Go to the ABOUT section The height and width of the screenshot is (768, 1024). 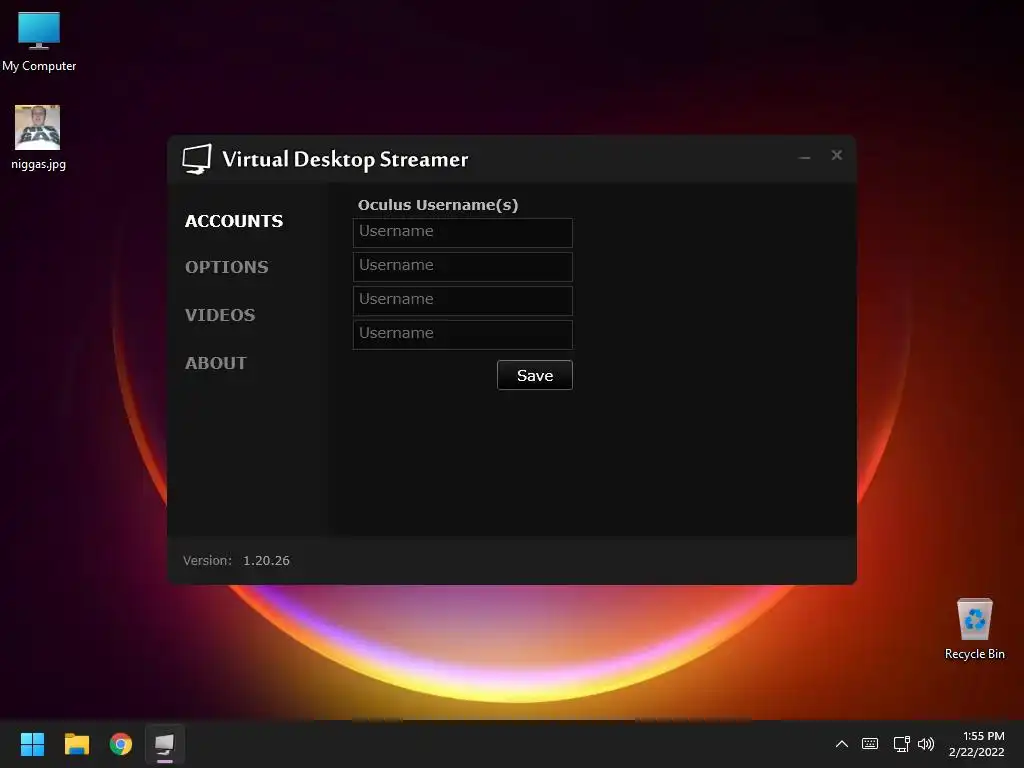pos(216,363)
